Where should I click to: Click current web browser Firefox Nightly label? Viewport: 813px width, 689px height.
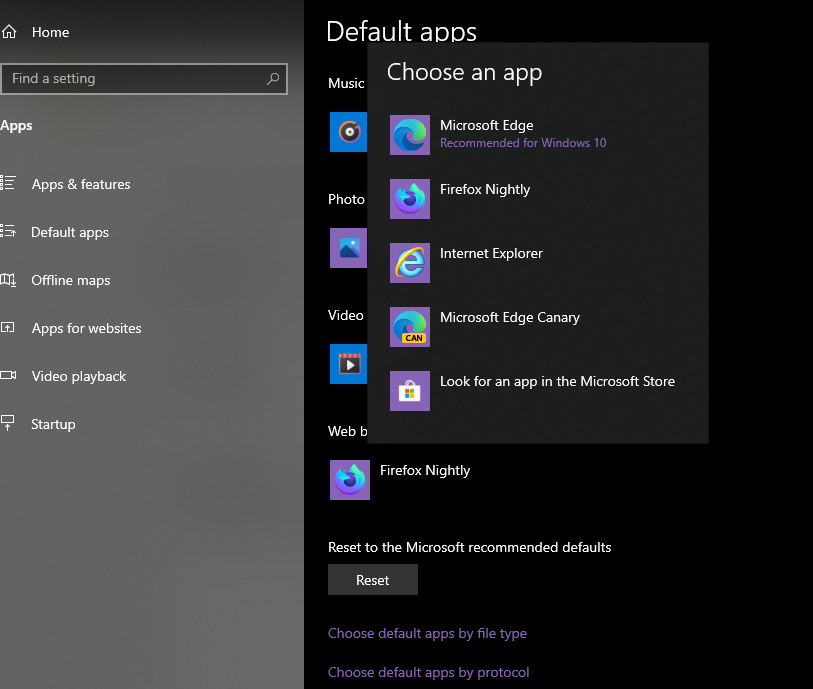click(425, 470)
